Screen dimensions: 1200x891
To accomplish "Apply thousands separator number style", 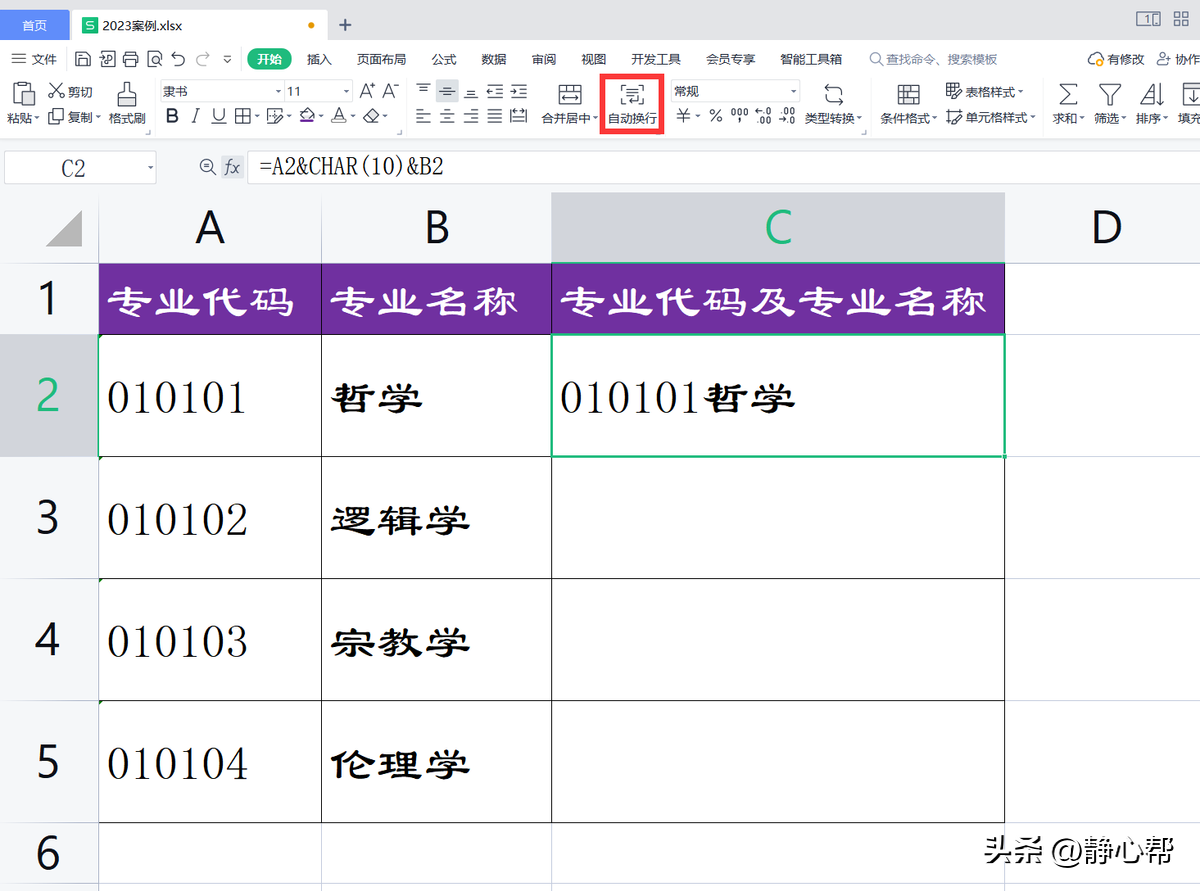I will [x=740, y=117].
